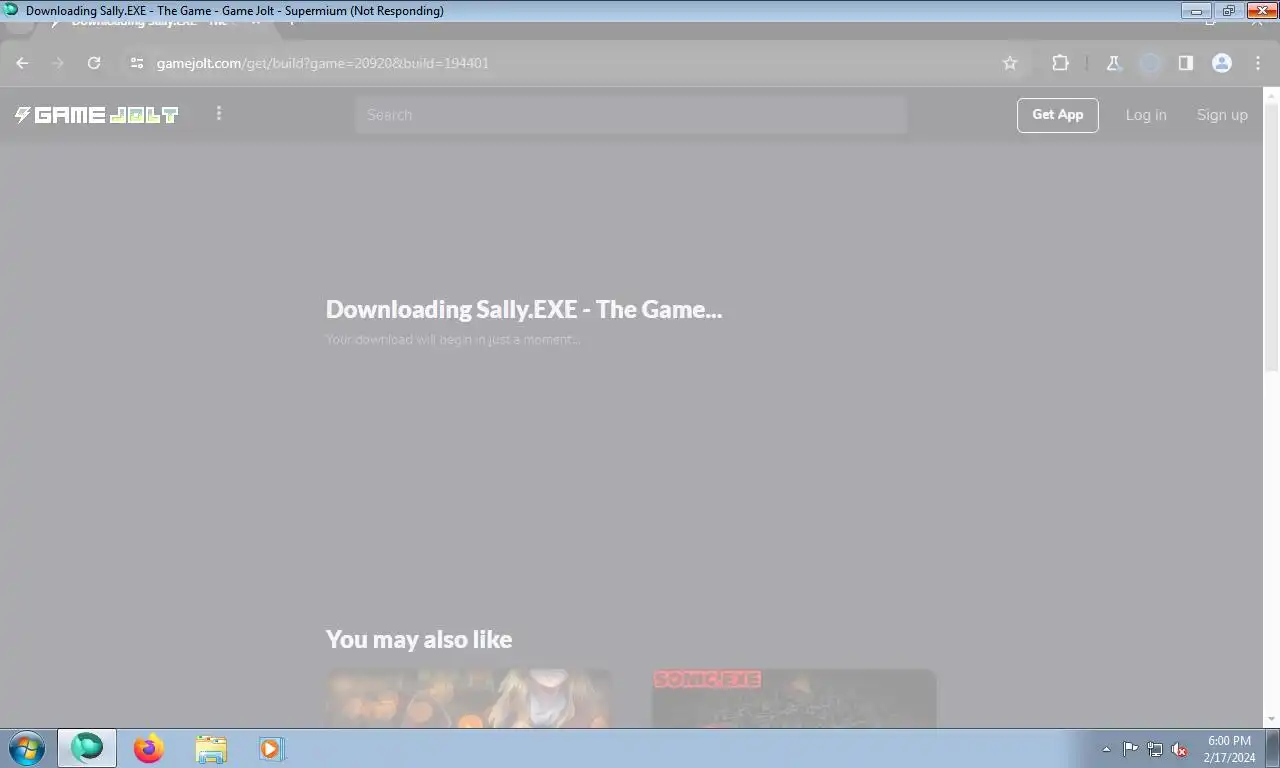
Task: Select the Downloading Sally.EXE browser tab
Action: coord(155,23)
